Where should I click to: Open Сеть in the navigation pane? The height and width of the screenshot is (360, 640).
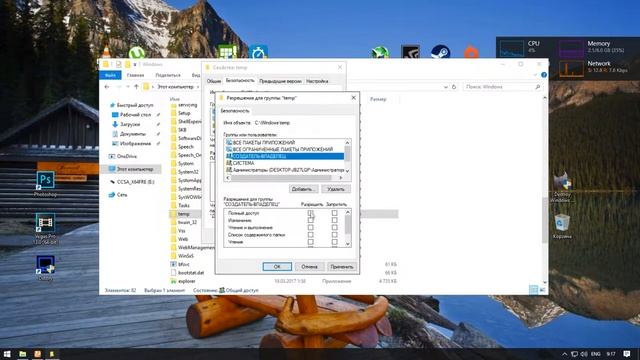point(118,195)
